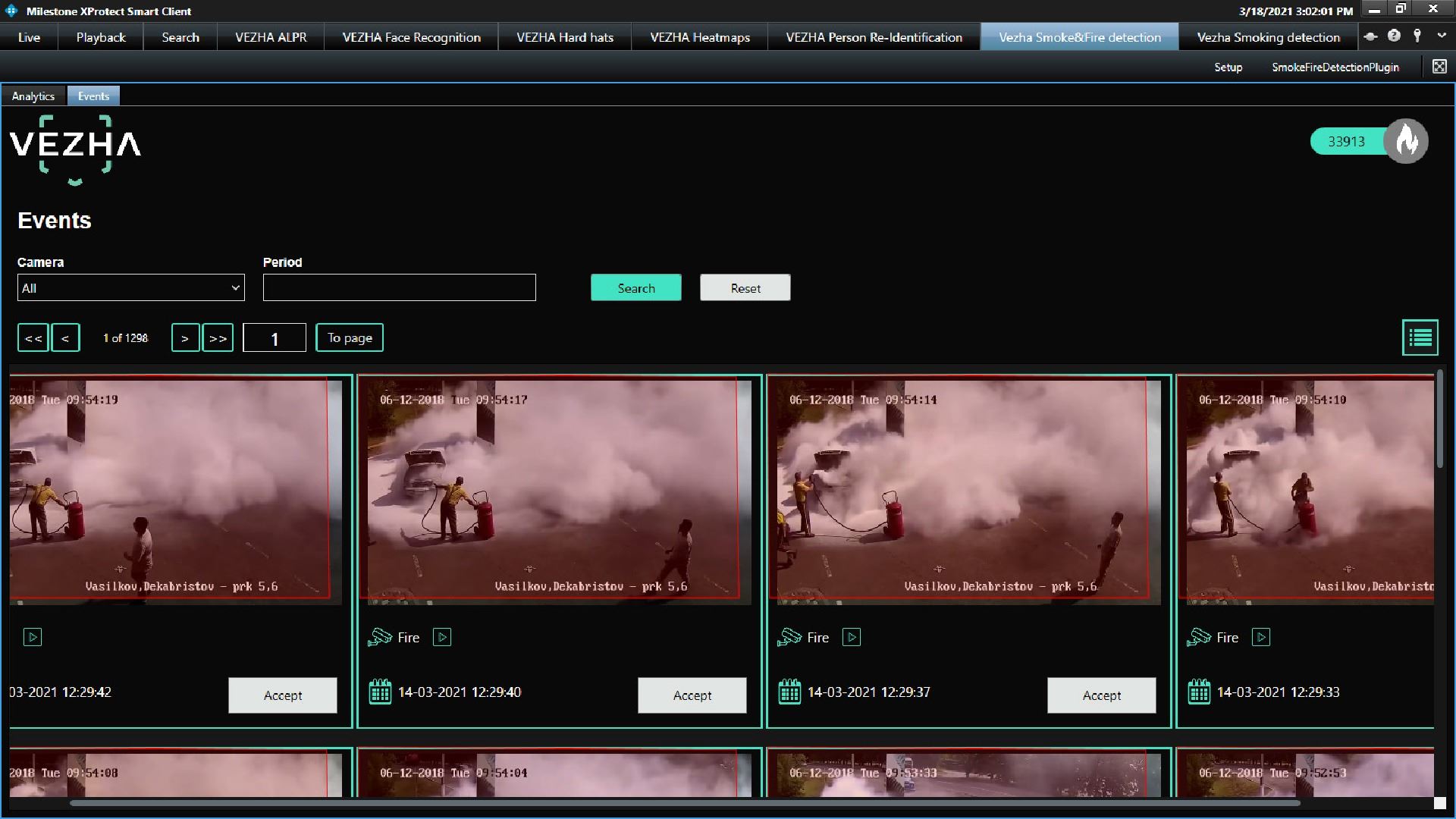Click the Period input field
1456x819 pixels.
(400, 287)
